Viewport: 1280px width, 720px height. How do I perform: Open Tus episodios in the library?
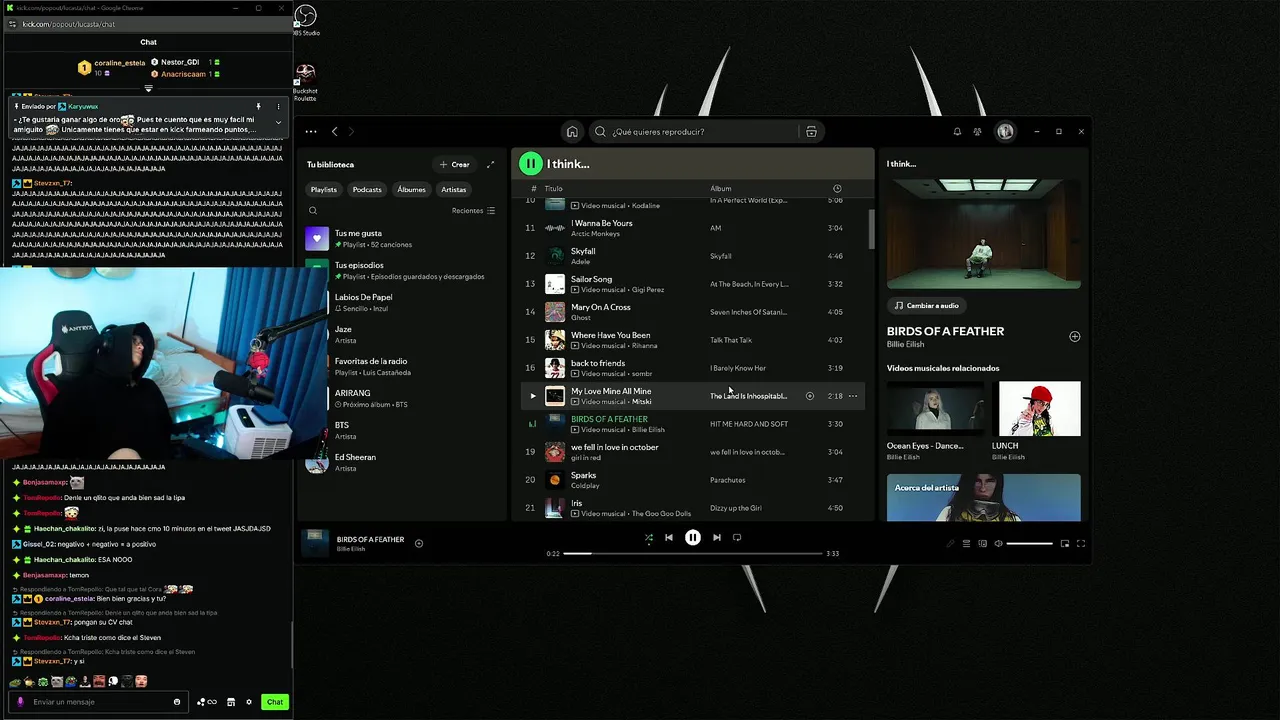(x=403, y=270)
